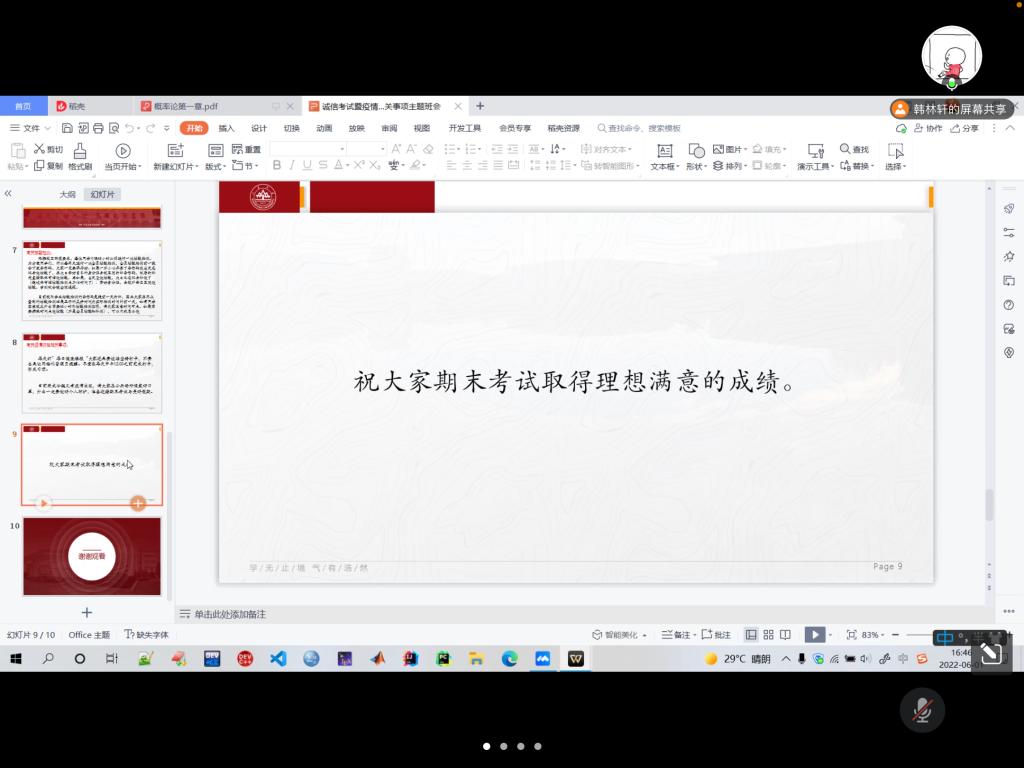1024x768 pixels.
Task: Click the zoom slider in status bar
Action: pos(915,635)
